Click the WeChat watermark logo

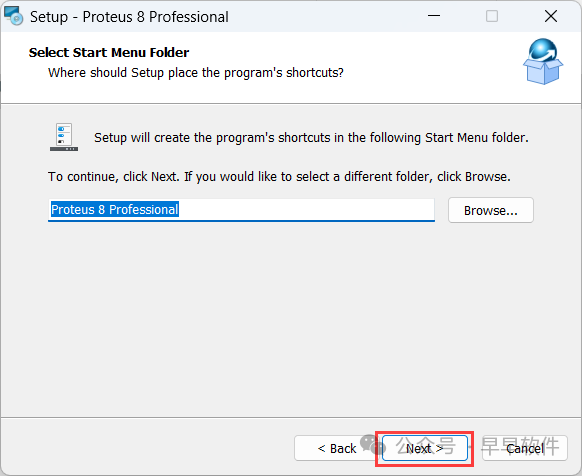373,444
